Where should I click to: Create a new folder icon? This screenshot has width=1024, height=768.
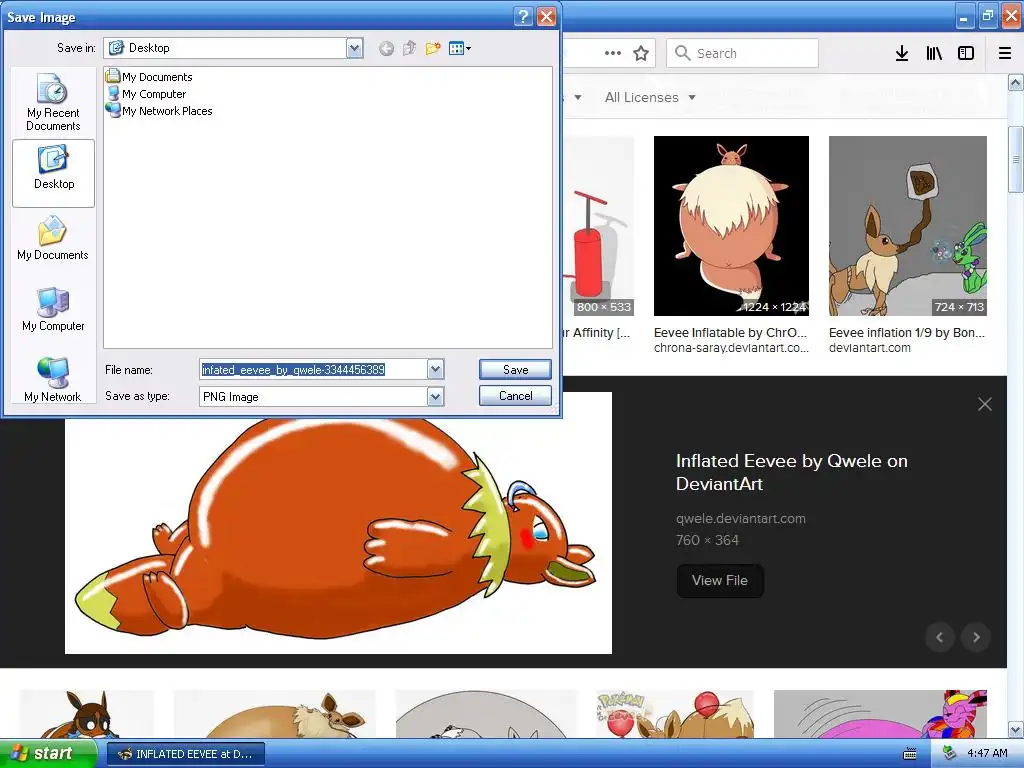(433, 48)
